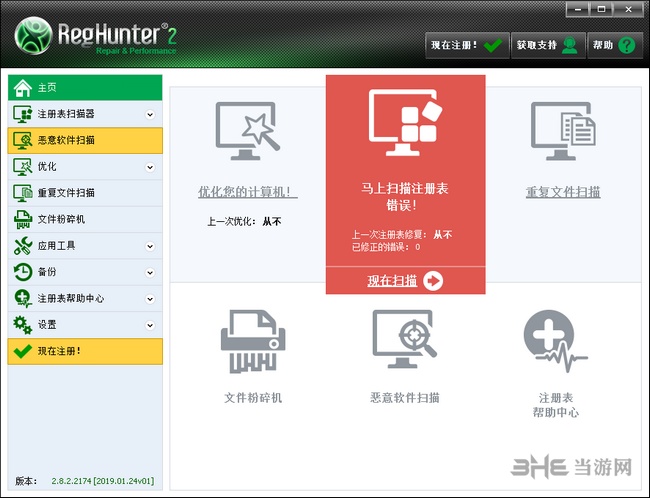Click the large optimize-computer monitor icon
The width and height of the screenshot is (650, 498).
click(x=248, y=131)
